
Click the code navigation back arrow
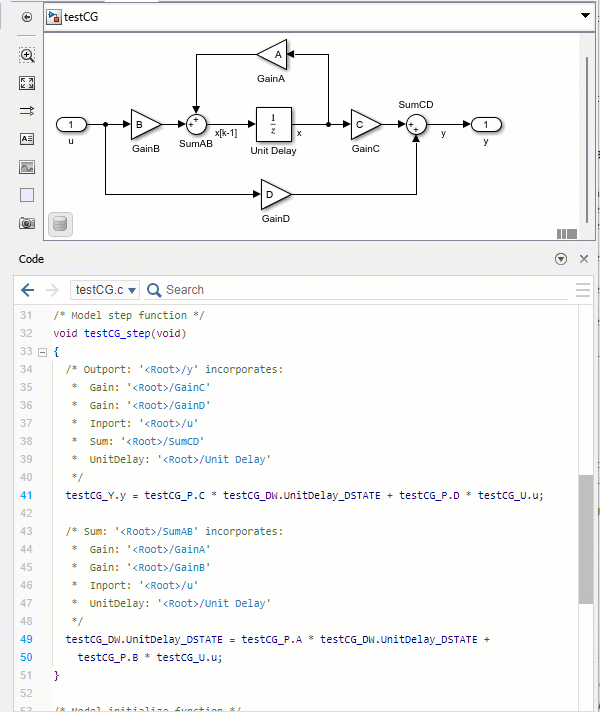[x=28, y=290]
